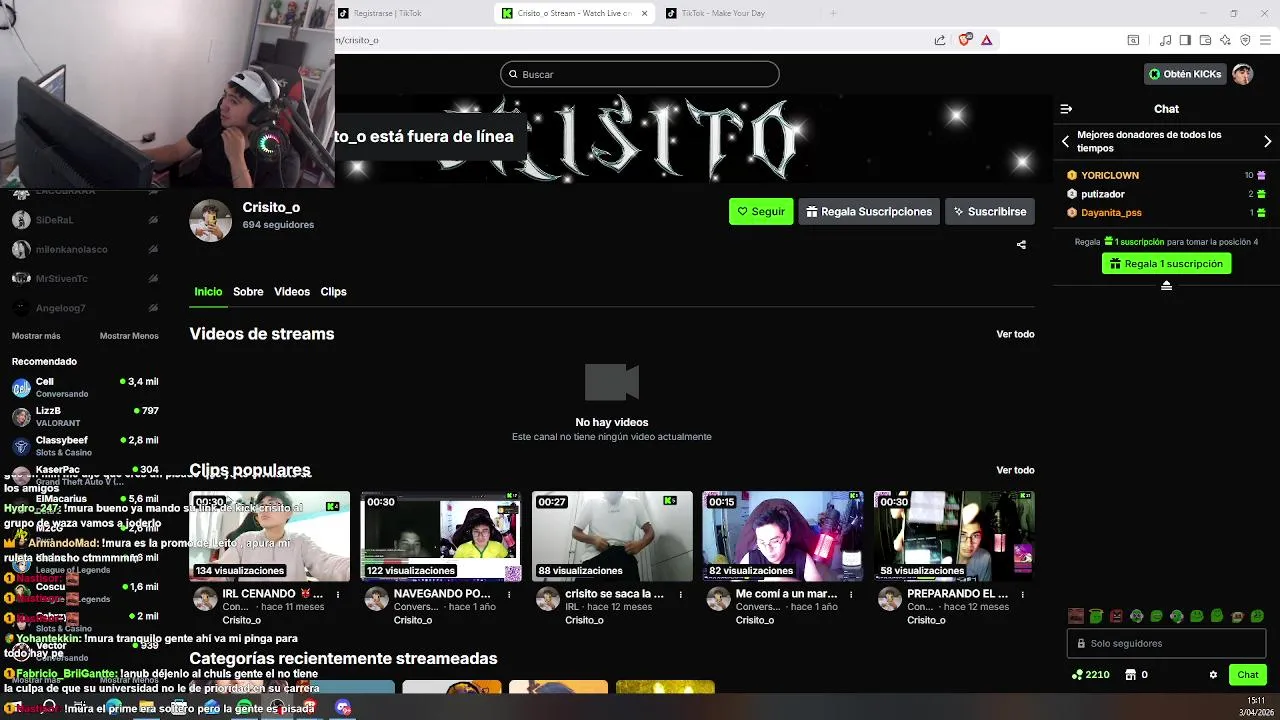The width and height of the screenshot is (1280, 720).
Task: Collapse the chat panel arrow icon
Action: click(x=1066, y=109)
